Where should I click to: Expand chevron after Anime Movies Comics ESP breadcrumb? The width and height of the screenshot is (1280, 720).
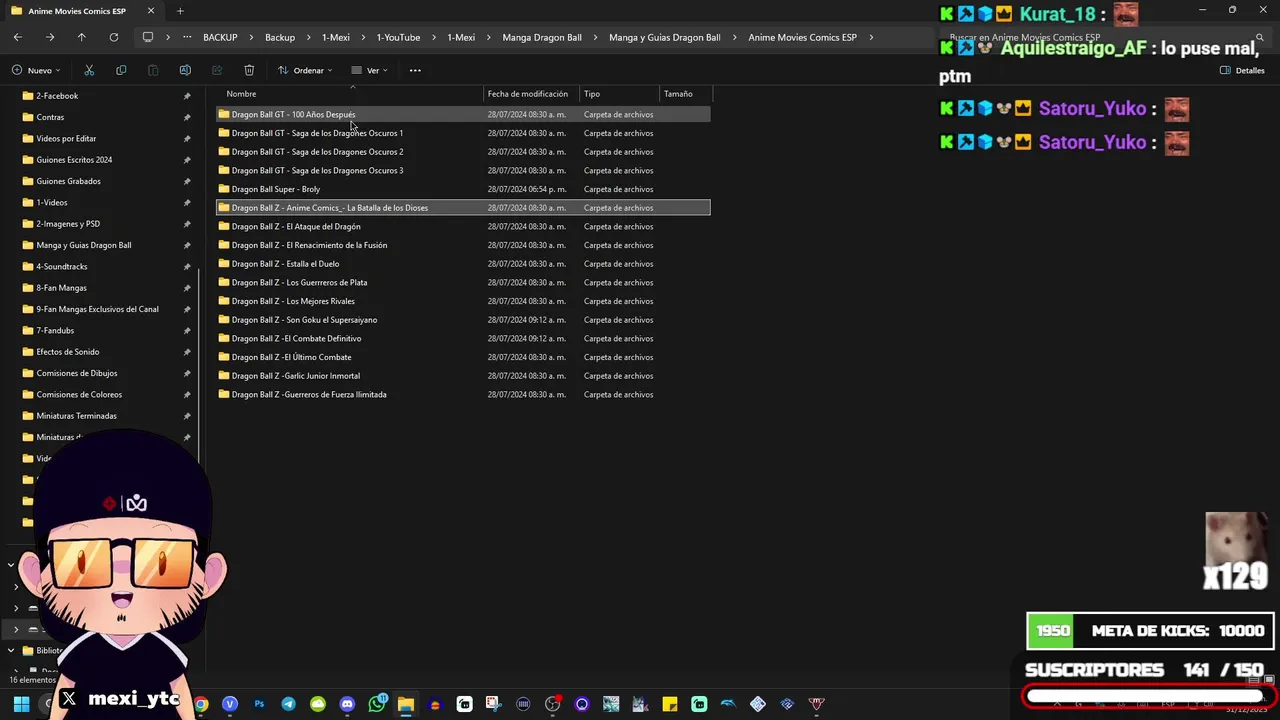pyautogui.click(x=871, y=37)
